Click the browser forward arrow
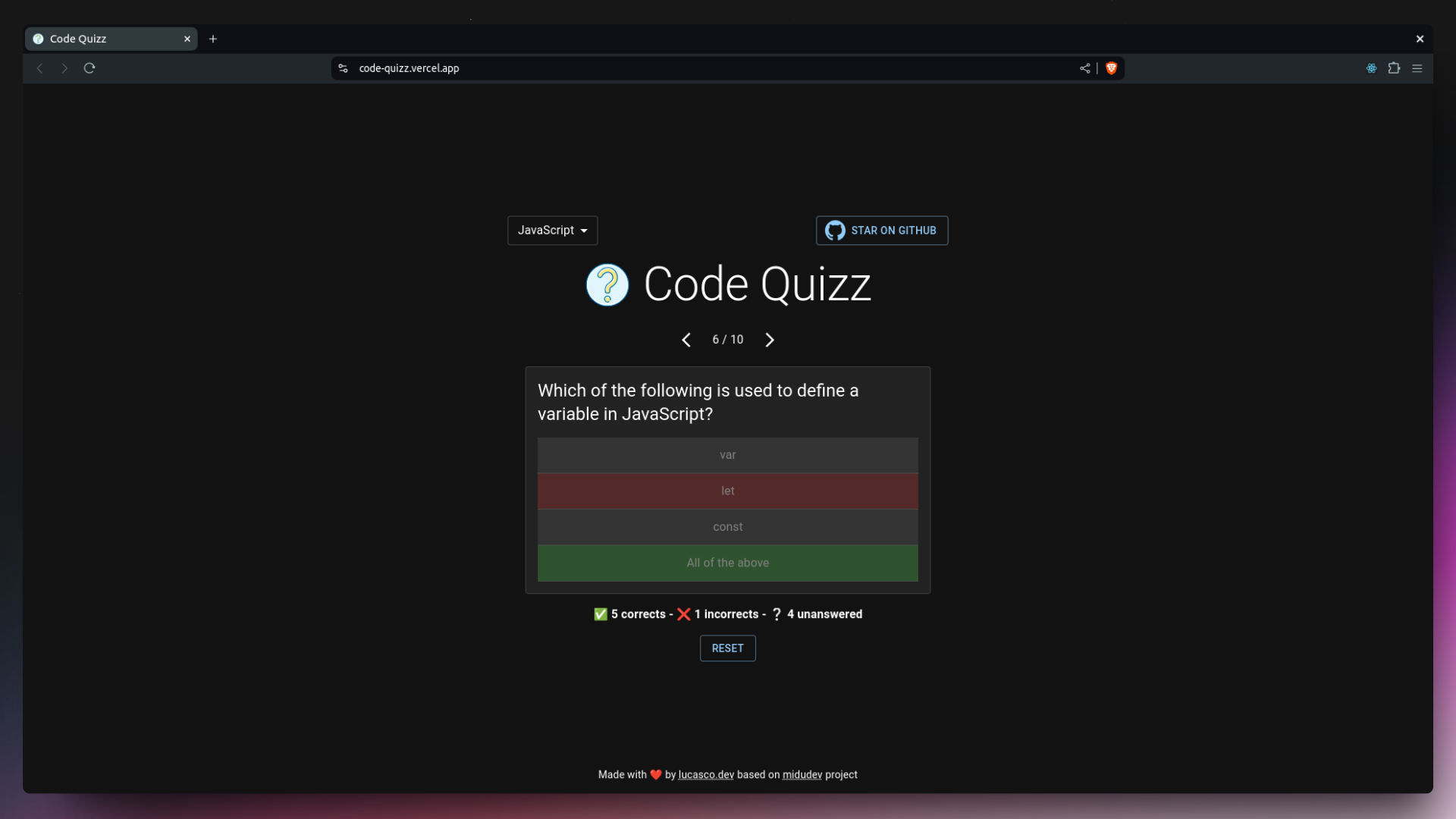This screenshot has height=819, width=1456. point(64,68)
